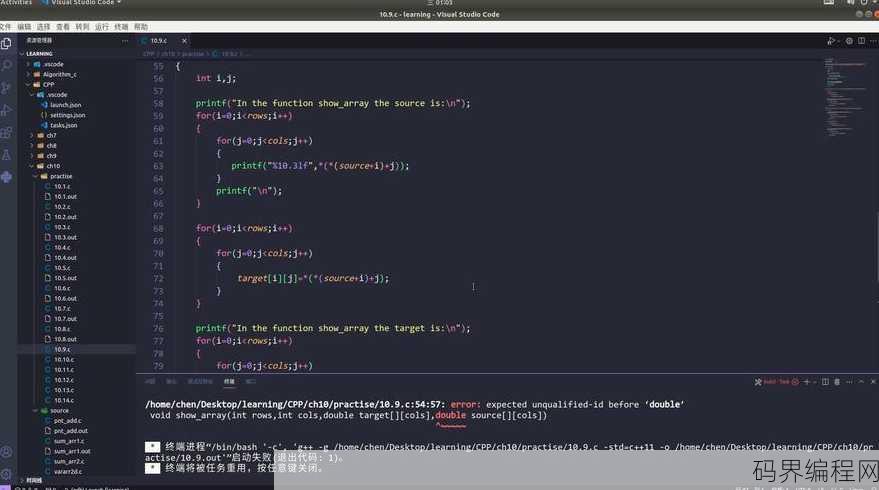
Task: Run the C file with play button
Action: [830, 41]
